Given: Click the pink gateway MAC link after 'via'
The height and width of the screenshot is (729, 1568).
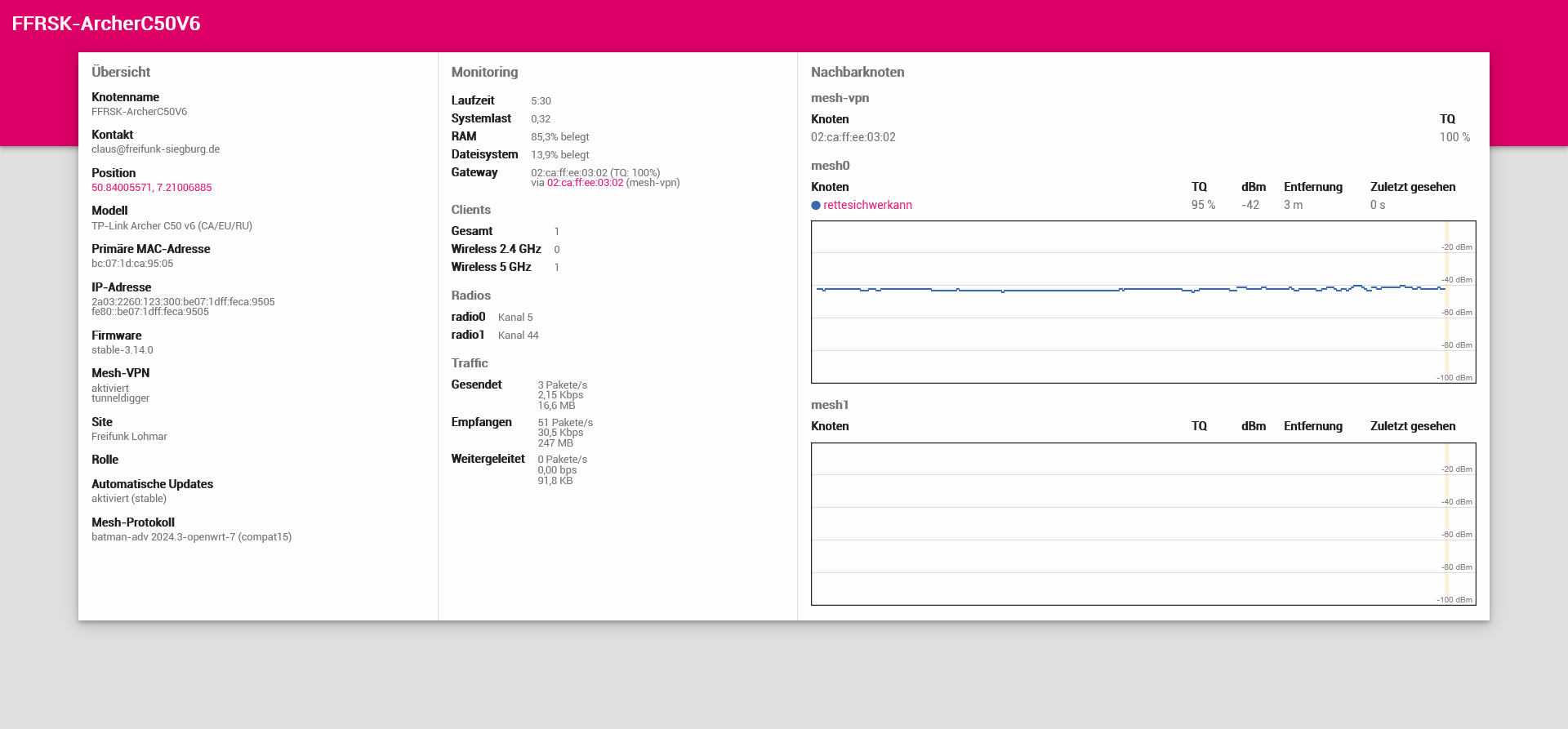Looking at the screenshot, I should click(x=585, y=183).
